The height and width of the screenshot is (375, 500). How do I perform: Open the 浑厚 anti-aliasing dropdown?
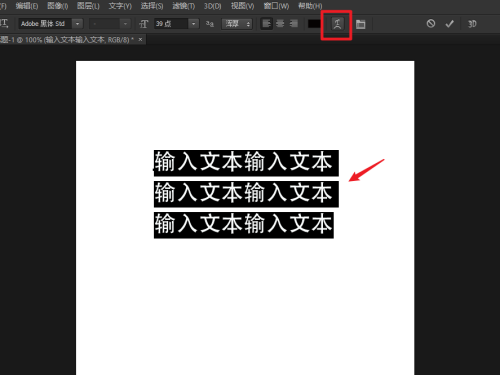coord(237,24)
